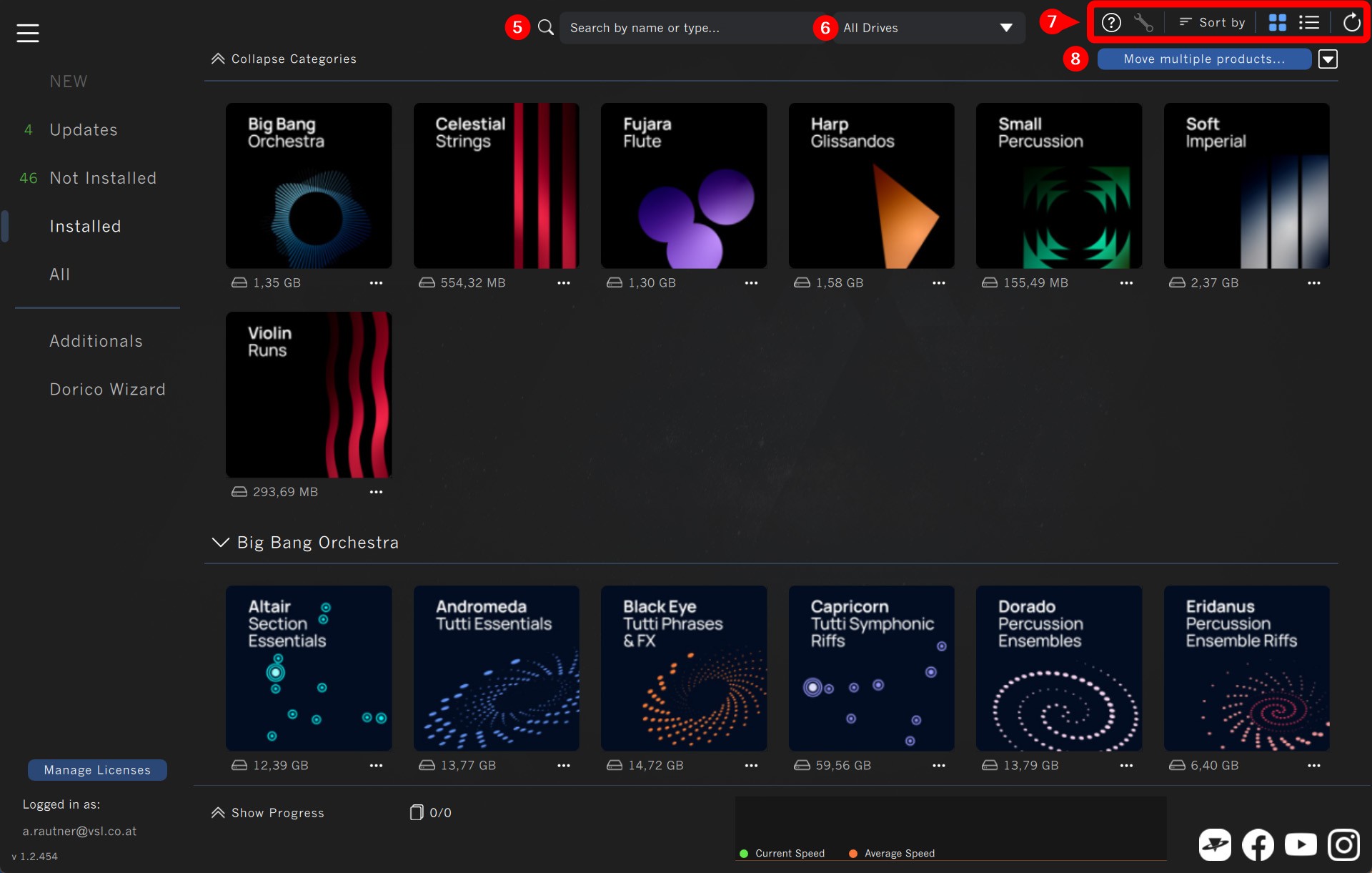Open options menu for Capricorn Tutti Symphonic Riffs
The width and height of the screenshot is (1372, 873).
coord(939,766)
